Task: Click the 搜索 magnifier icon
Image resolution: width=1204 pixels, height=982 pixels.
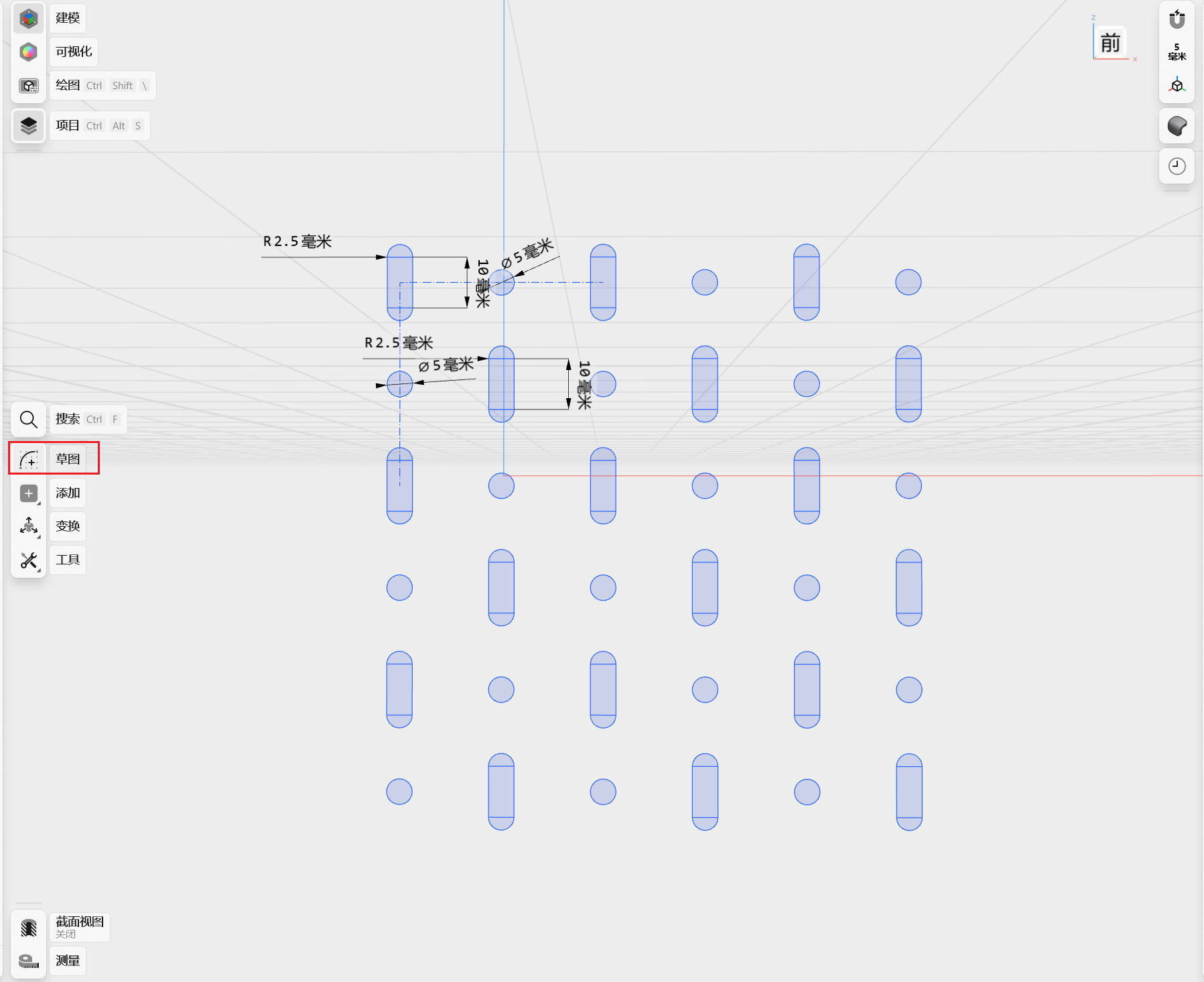Action: (x=28, y=419)
